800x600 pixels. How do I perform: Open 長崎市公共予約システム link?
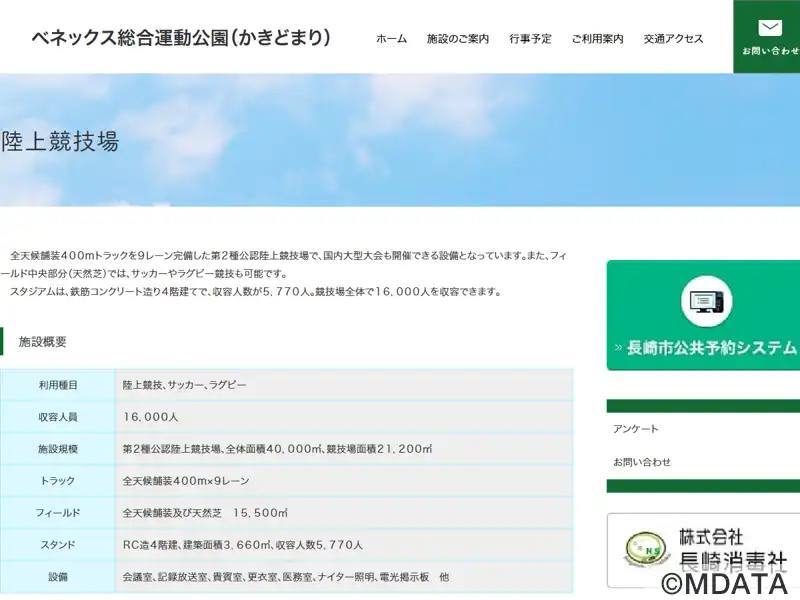[x=704, y=315]
